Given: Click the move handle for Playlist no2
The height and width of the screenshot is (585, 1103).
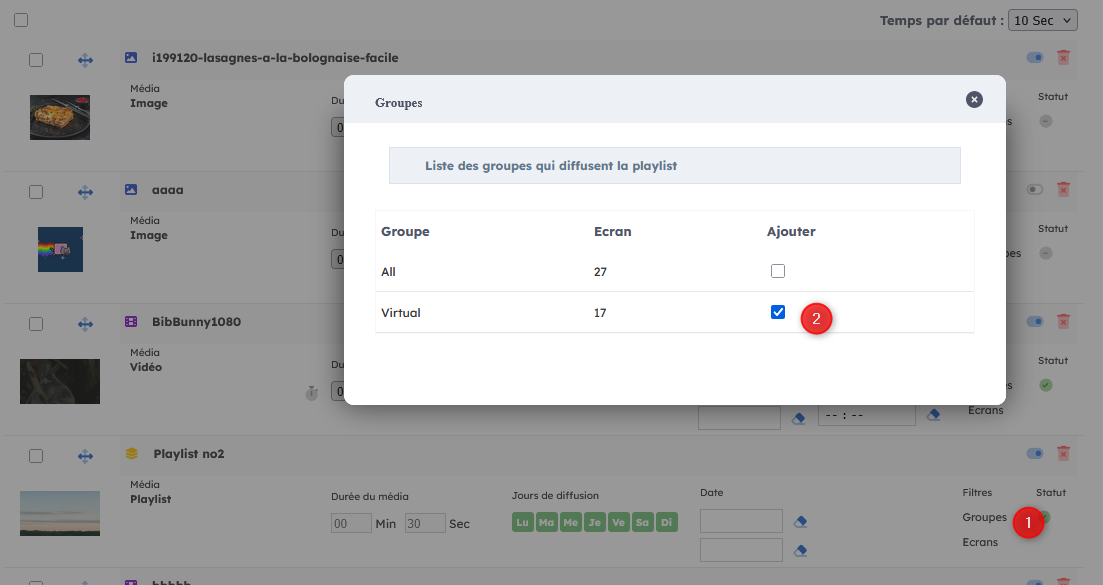Looking at the screenshot, I should pos(85,455).
